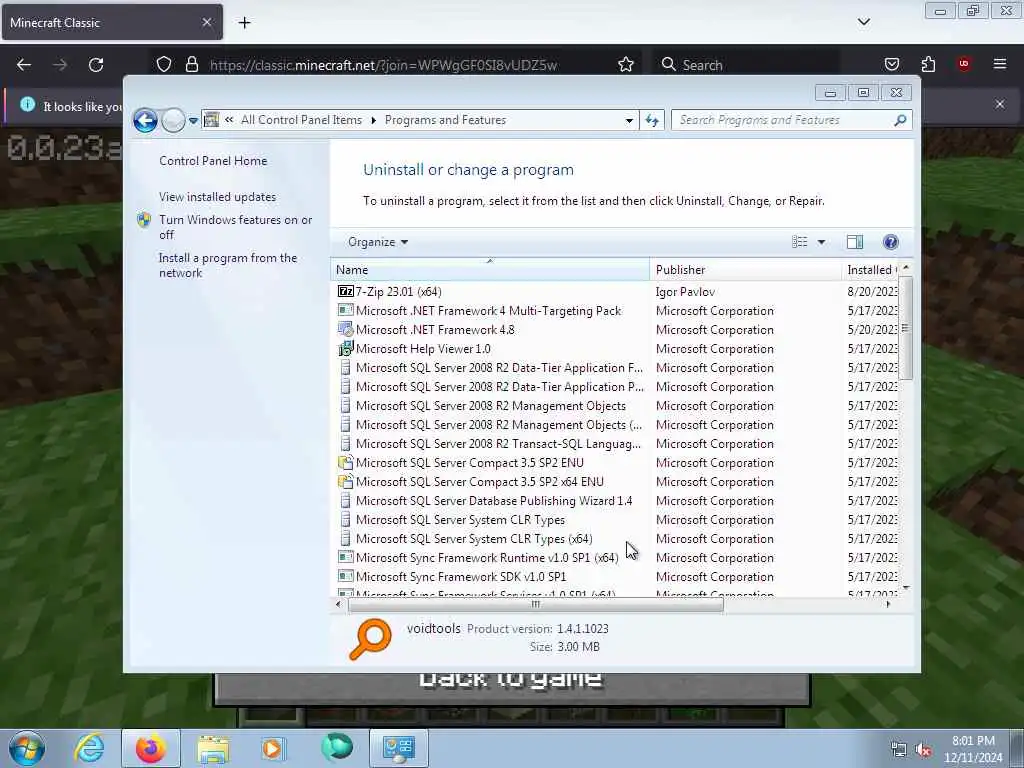
Task: Open Windows Explorer folder from taskbar
Action: click(x=213, y=748)
